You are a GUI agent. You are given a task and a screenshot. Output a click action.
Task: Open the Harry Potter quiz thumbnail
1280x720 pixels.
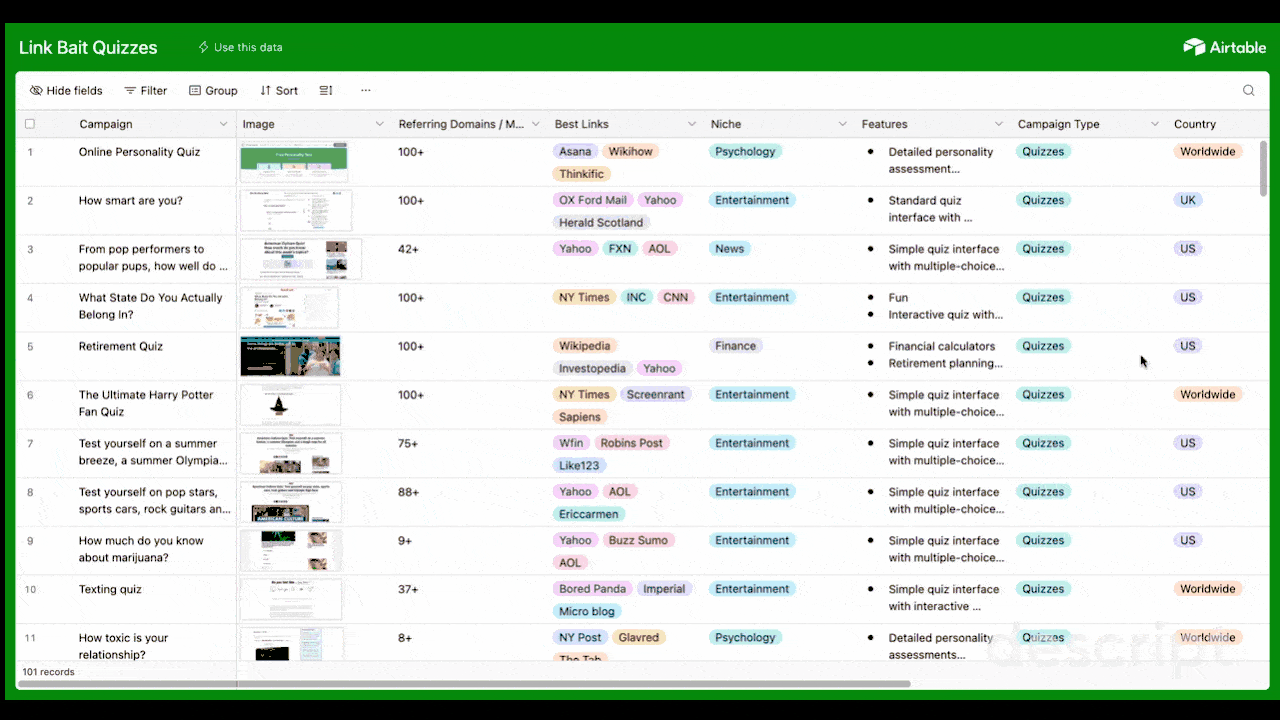click(290, 405)
